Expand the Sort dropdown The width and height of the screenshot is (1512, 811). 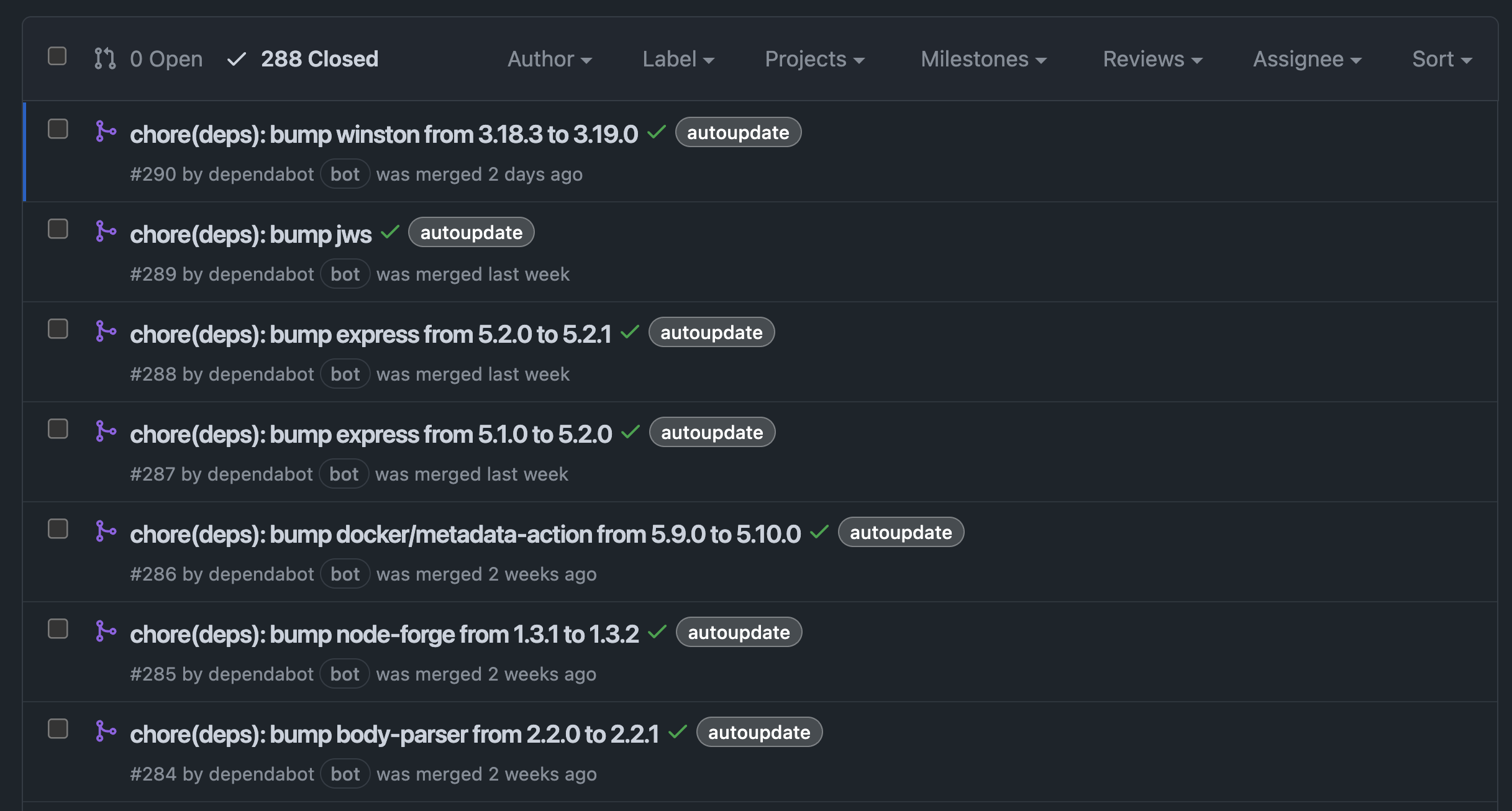click(x=1441, y=60)
